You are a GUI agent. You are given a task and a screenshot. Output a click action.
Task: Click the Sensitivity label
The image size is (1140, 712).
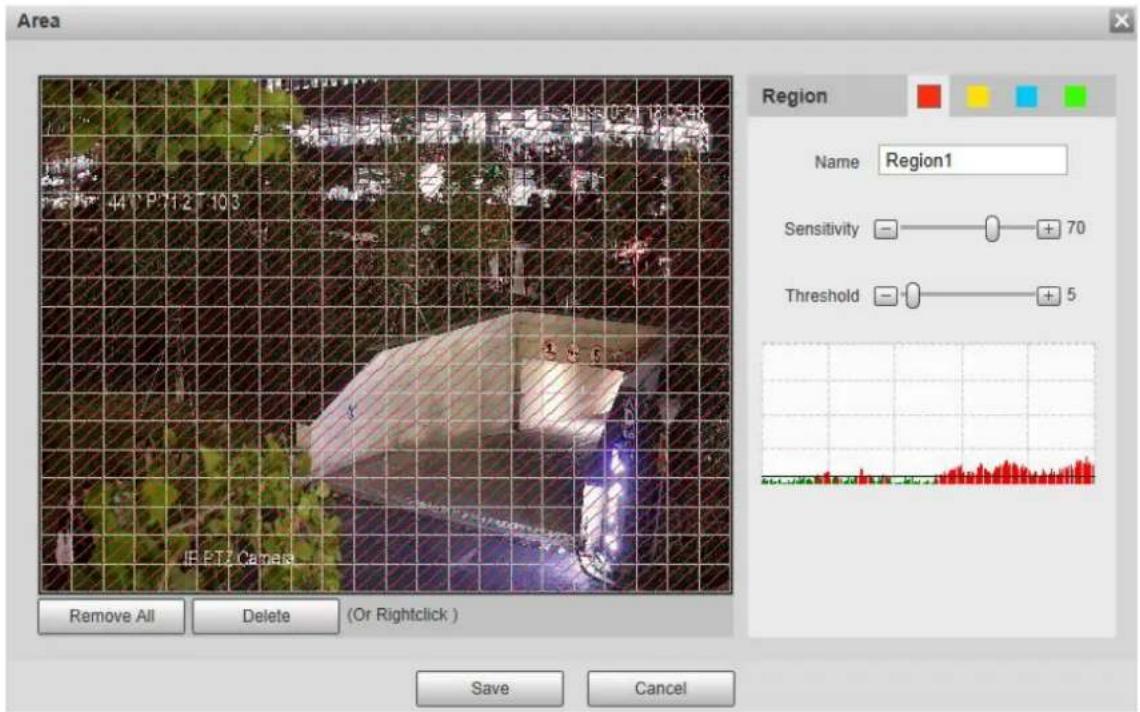pos(821,229)
